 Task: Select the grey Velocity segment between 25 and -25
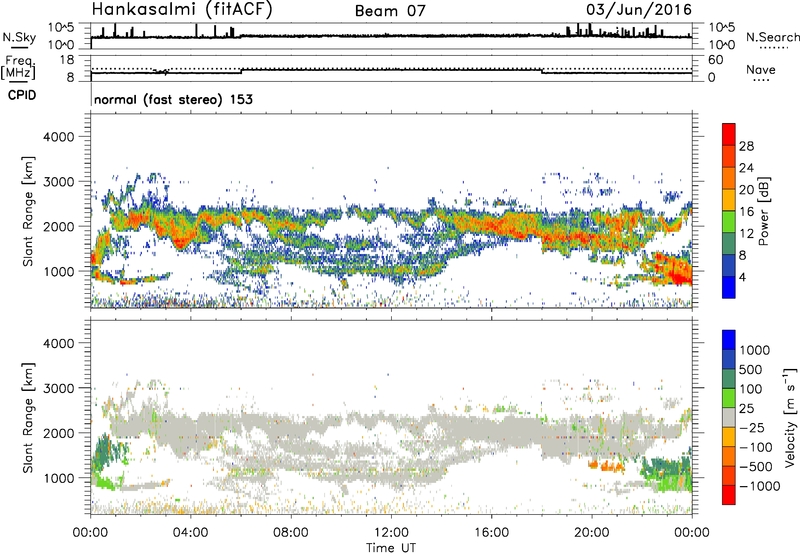[729, 417]
